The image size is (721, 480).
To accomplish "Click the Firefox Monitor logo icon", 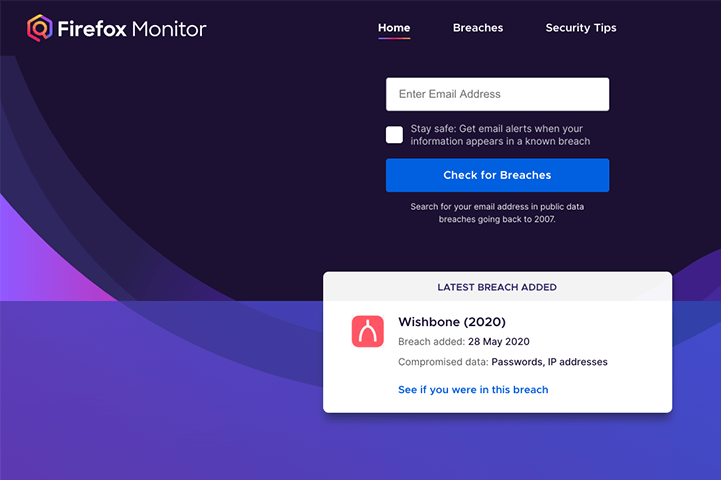I will [40, 28].
